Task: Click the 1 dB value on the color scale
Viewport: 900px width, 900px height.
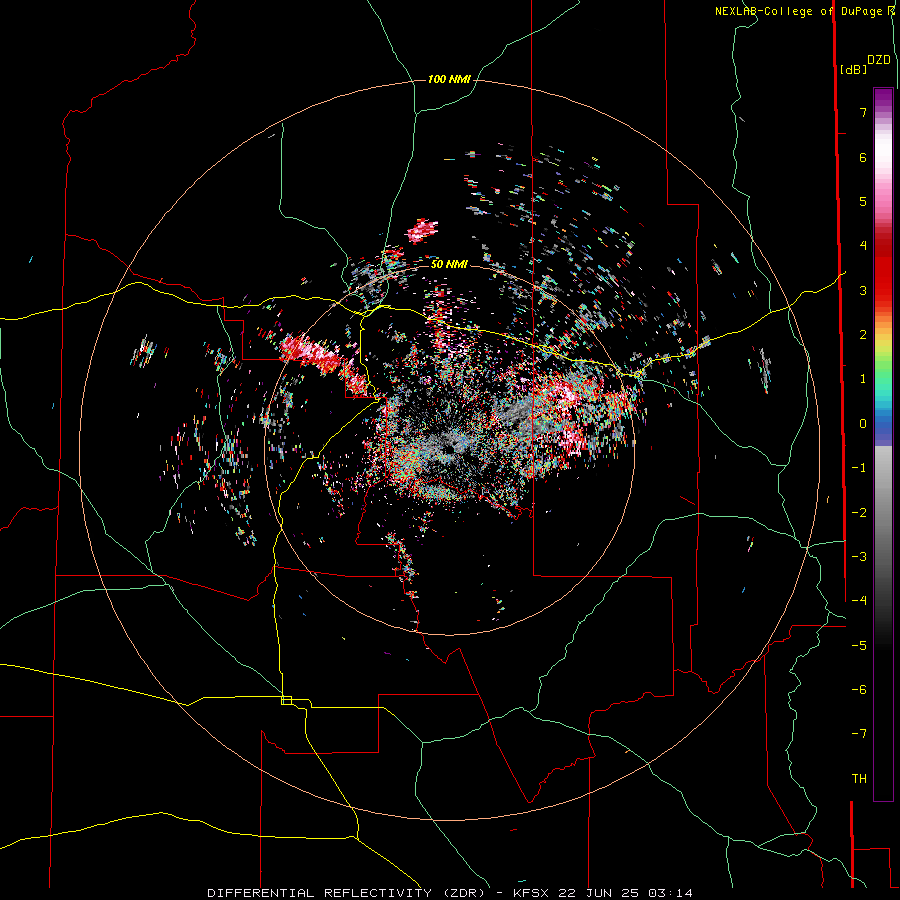Action: (863, 379)
